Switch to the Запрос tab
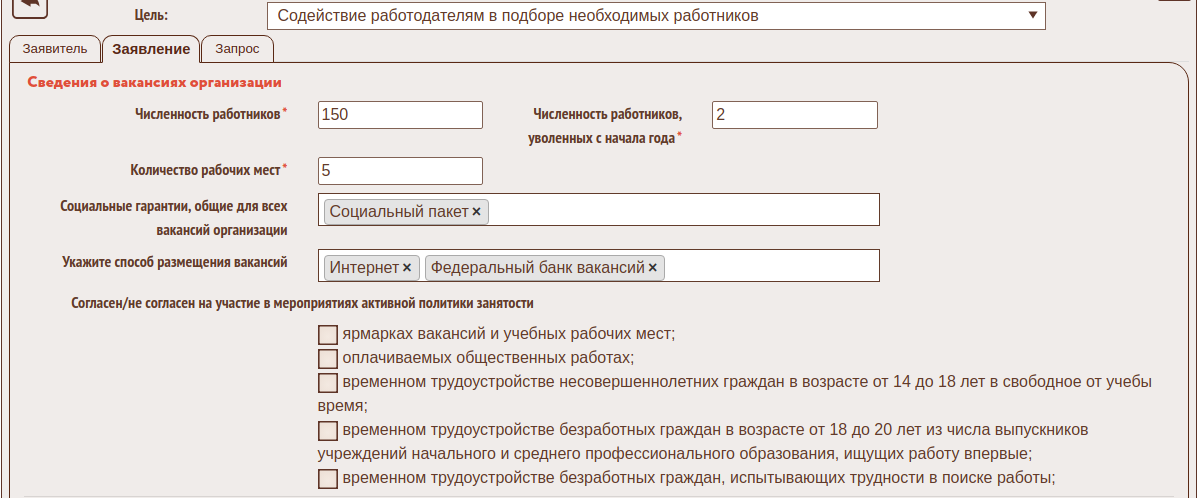Image resolution: width=1198 pixels, height=498 pixels. 237,49
